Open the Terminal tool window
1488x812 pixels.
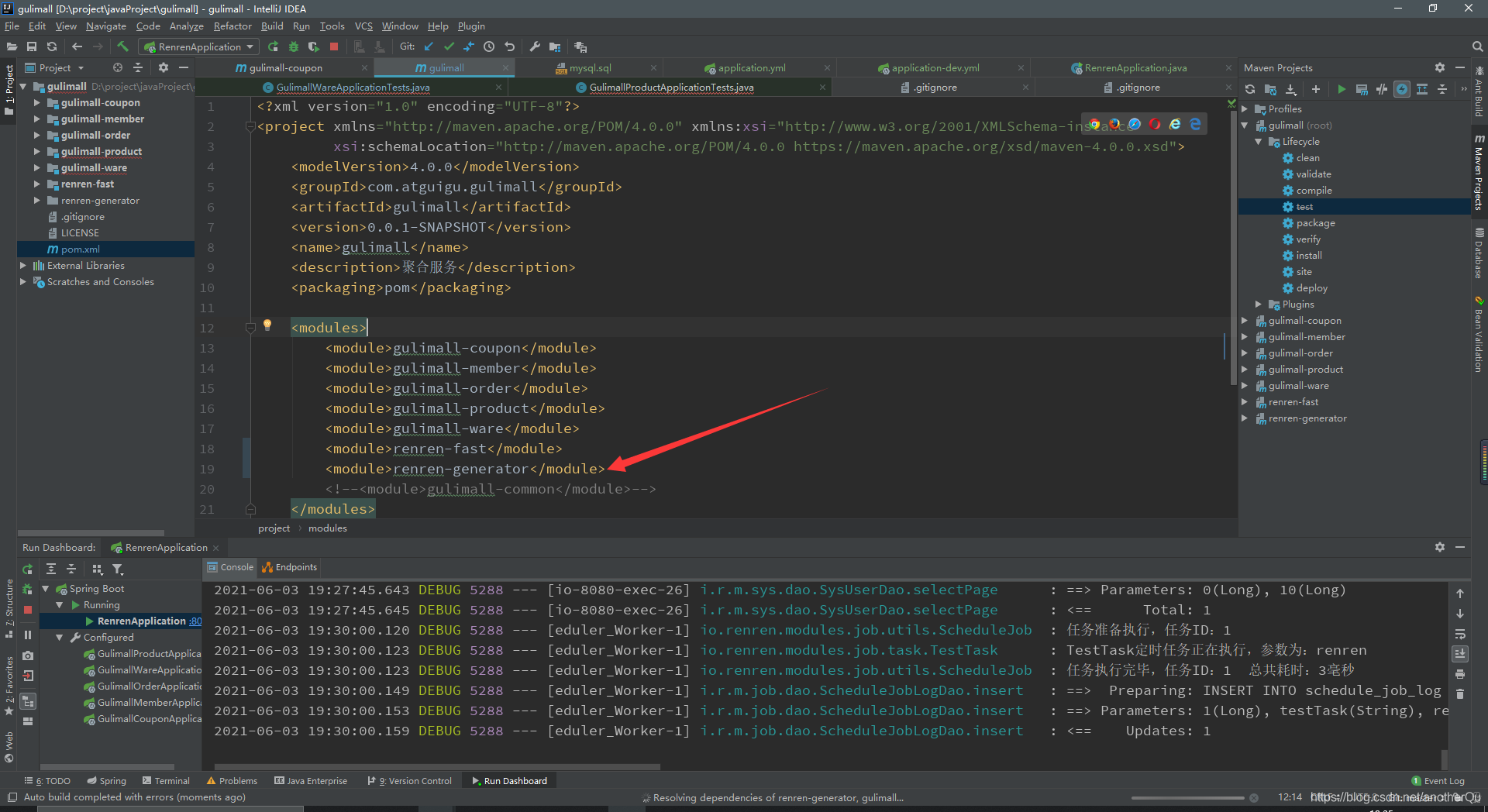click(x=166, y=781)
